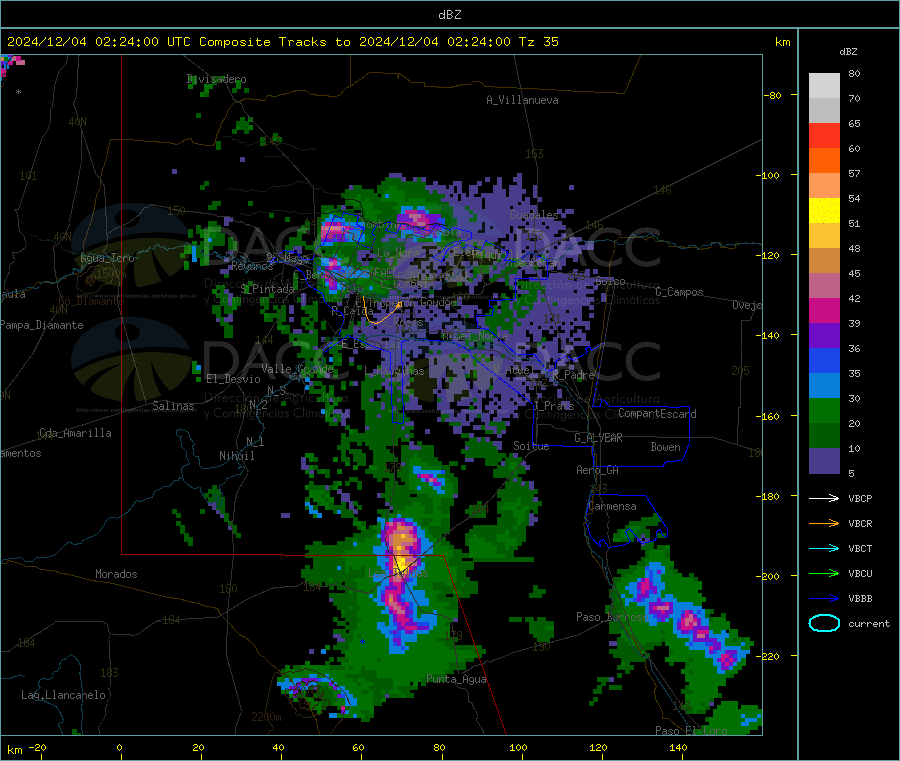Select the tan 45–48 dBZ swatch
Screen dimensions: 900x761
tap(824, 260)
